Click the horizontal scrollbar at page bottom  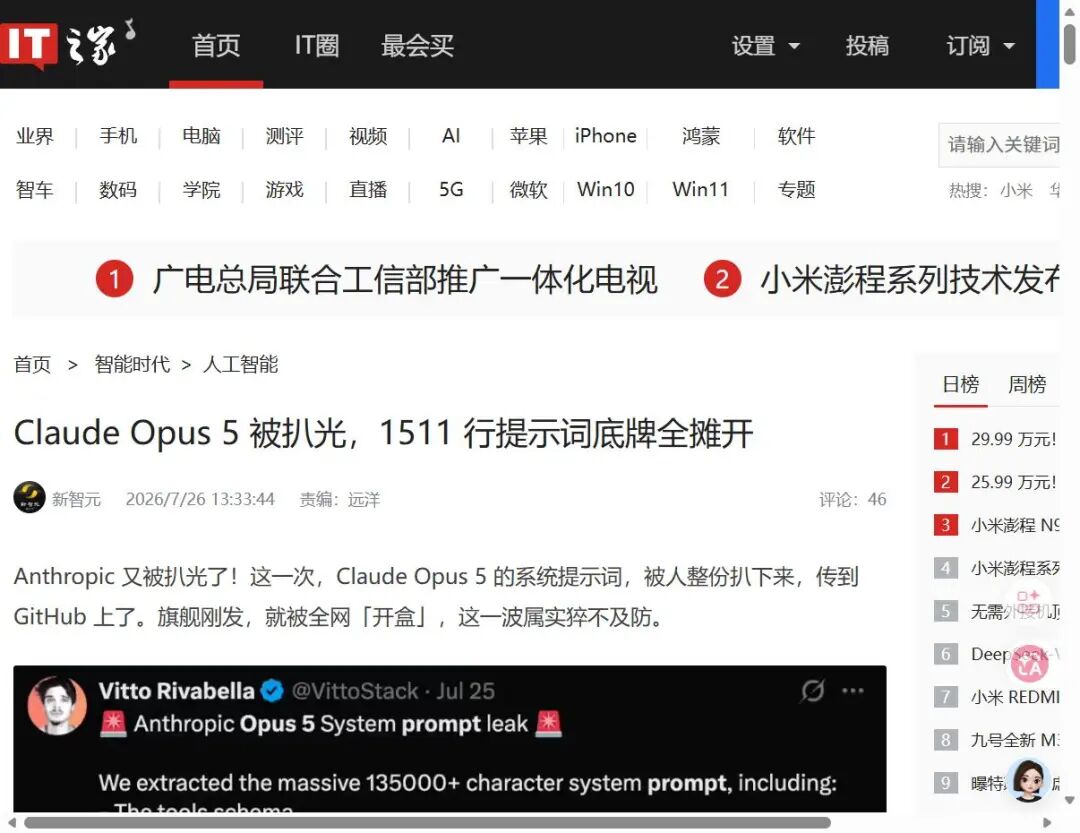coord(427,823)
